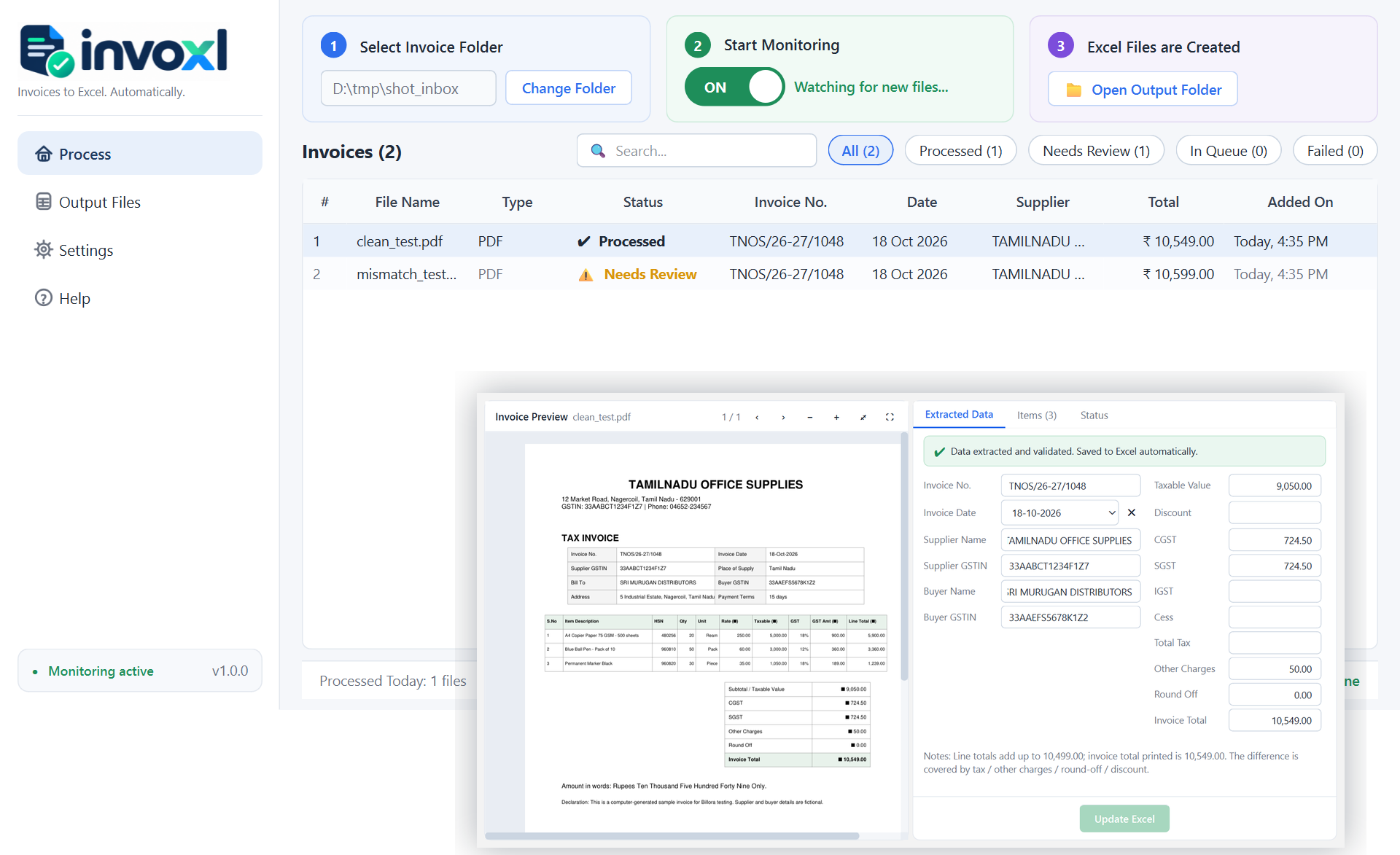Click the empty Discount field
This screenshot has width=1400, height=855.
[1275, 512]
